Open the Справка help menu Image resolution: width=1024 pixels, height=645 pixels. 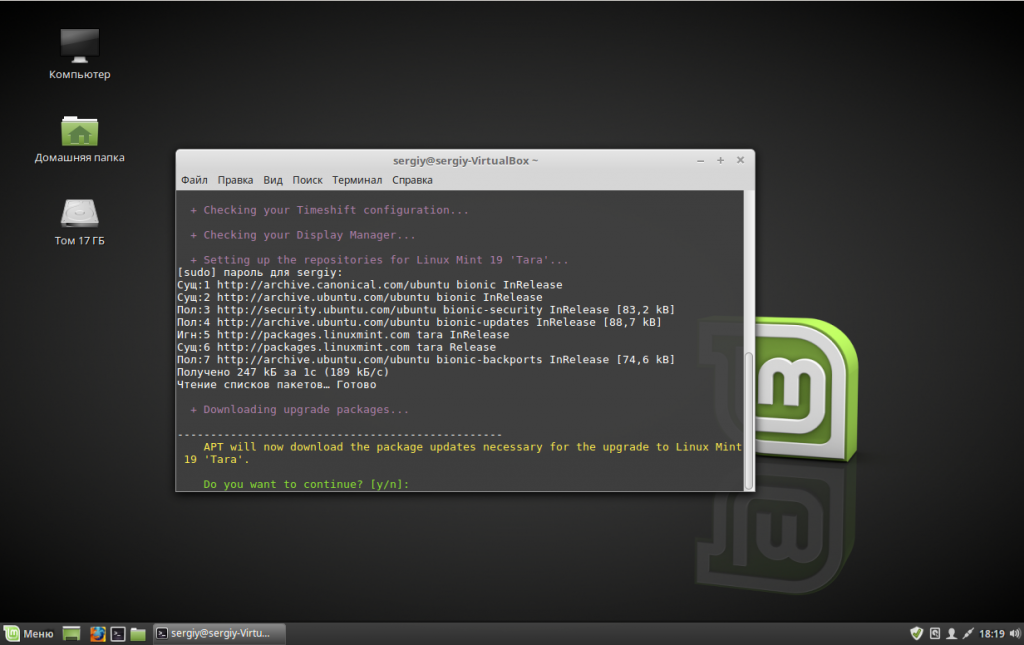[x=412, y=180]
